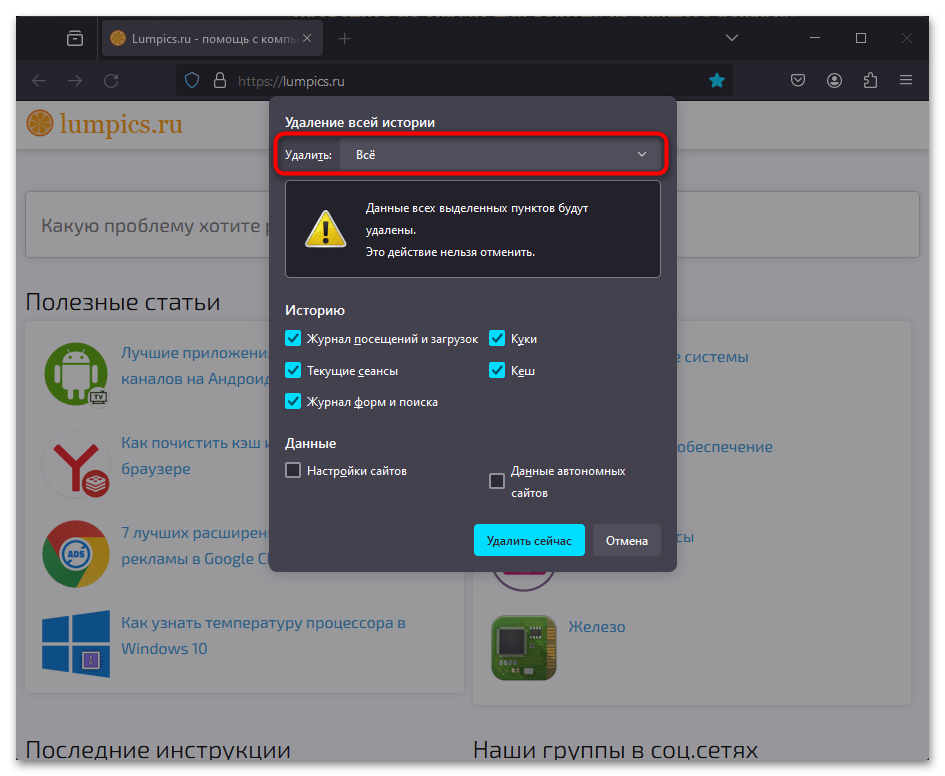Open the Android robot article icon

pos(76,374)
